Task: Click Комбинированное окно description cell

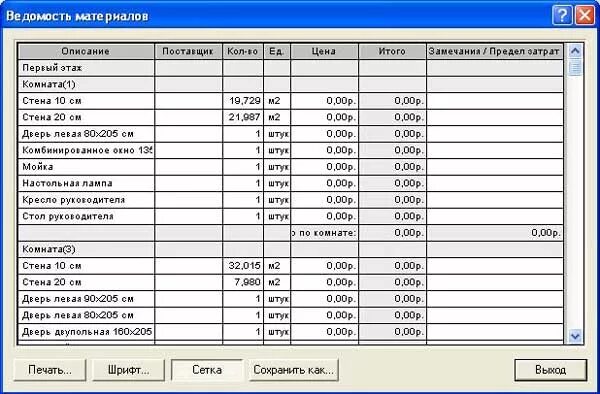Action: pos(86,150)
